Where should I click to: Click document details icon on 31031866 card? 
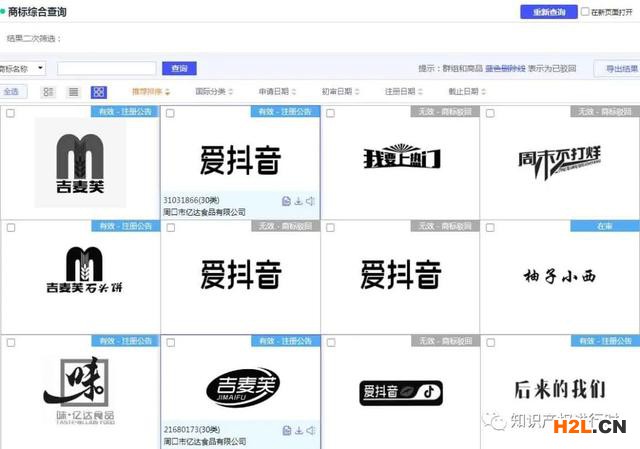286,201
